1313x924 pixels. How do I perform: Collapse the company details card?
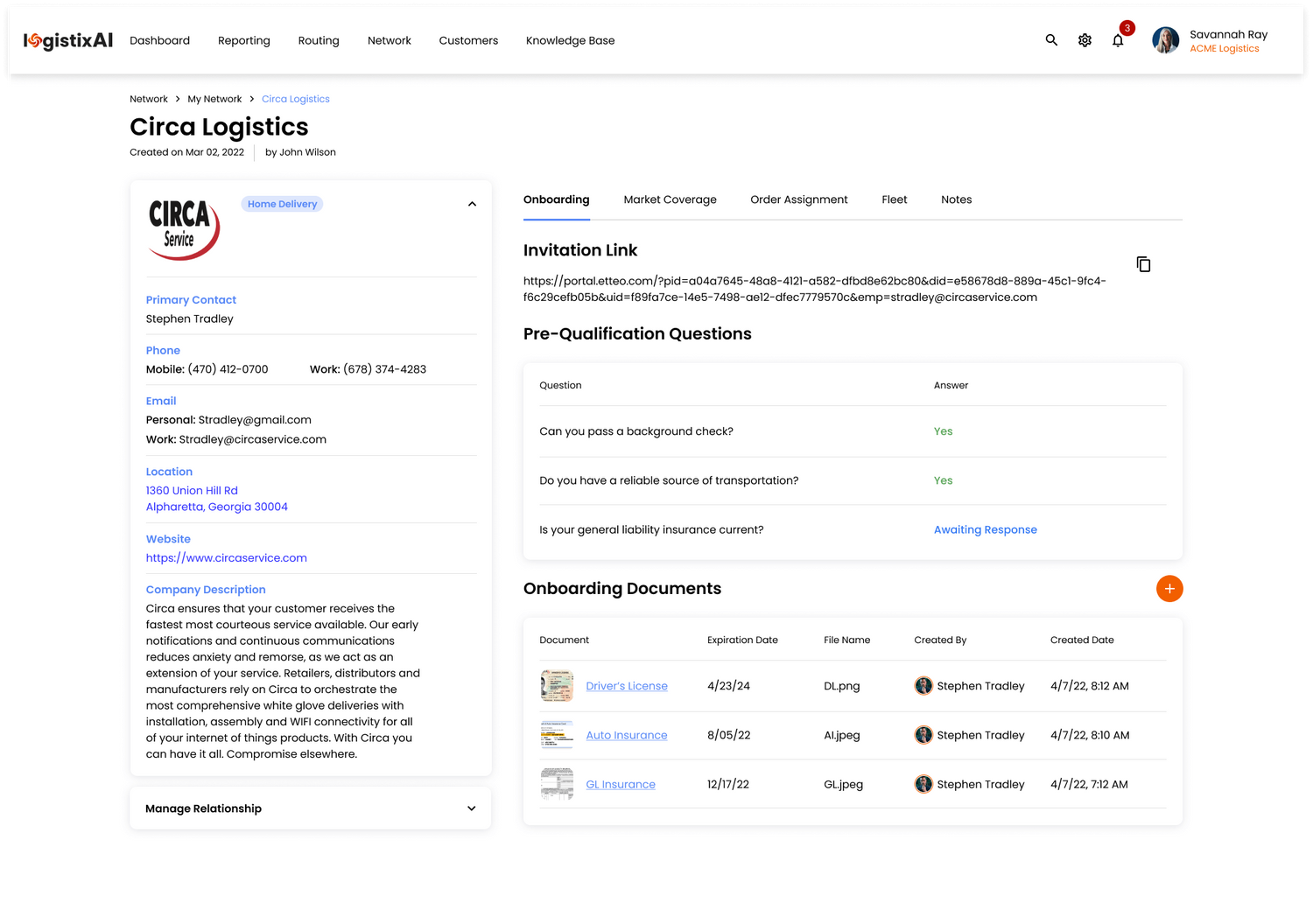click(x=472, y=204)
